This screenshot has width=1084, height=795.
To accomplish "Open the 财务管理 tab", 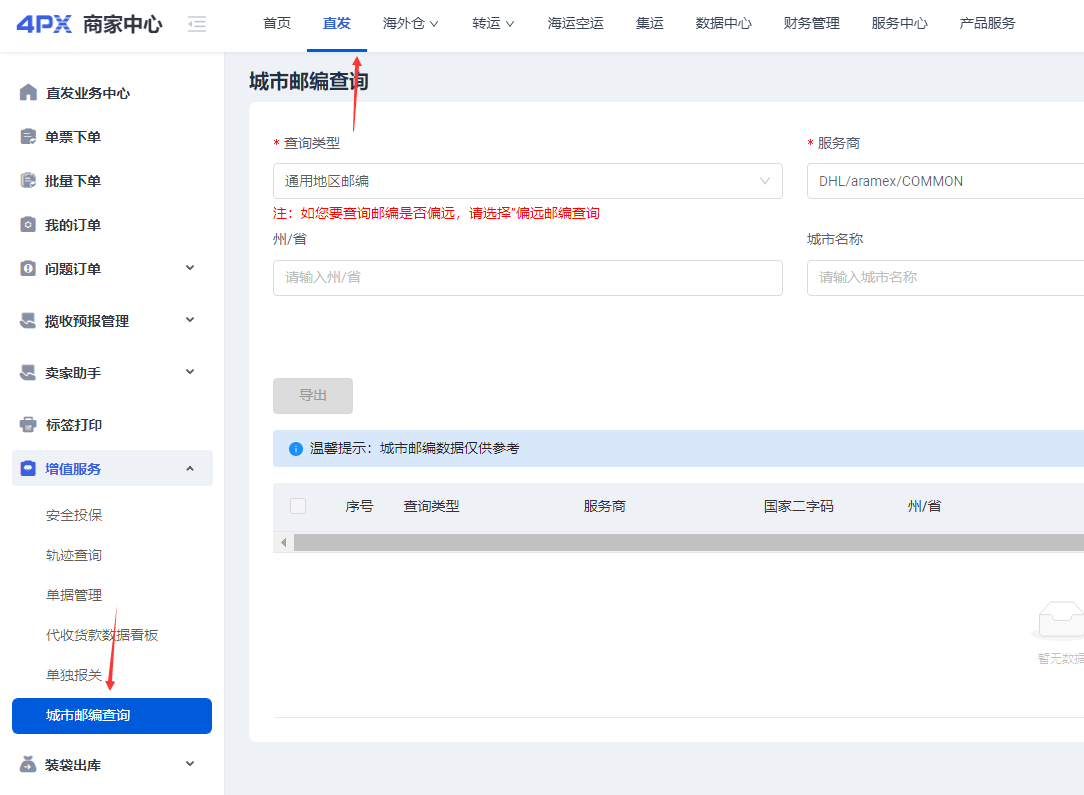I will 812,24.
